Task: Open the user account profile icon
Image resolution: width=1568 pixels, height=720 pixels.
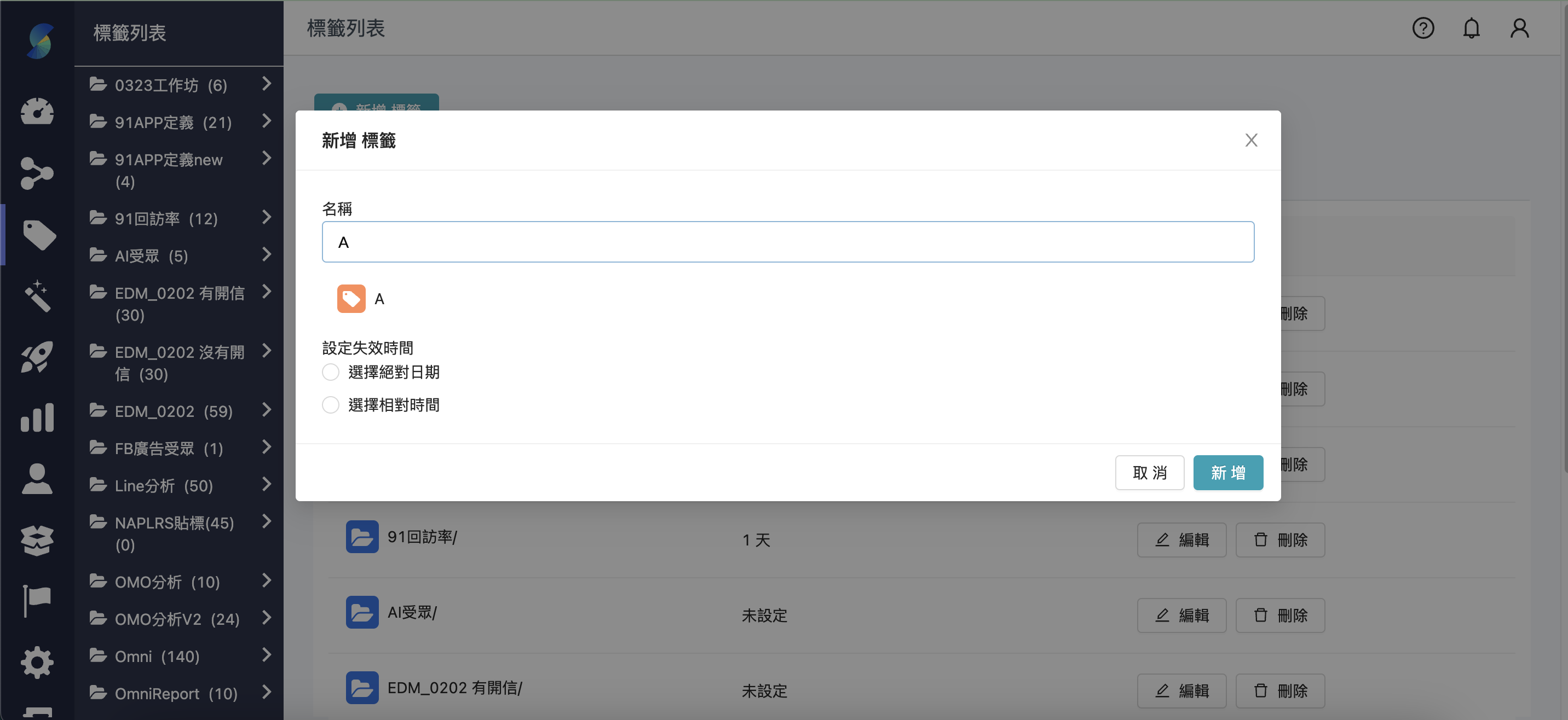Action: pos(1519,28)
